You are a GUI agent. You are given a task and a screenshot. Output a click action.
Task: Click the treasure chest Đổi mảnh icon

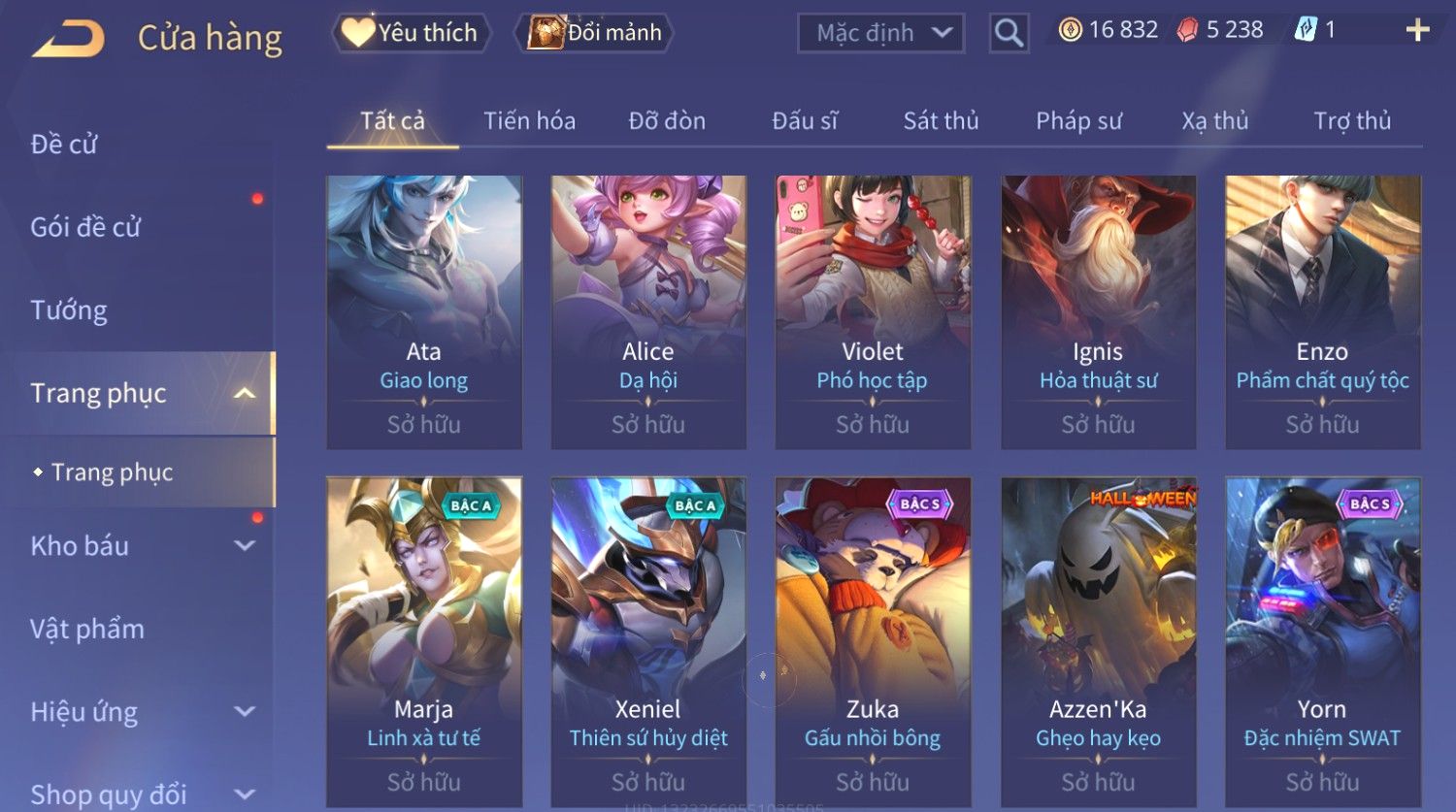tap(546, 32)
